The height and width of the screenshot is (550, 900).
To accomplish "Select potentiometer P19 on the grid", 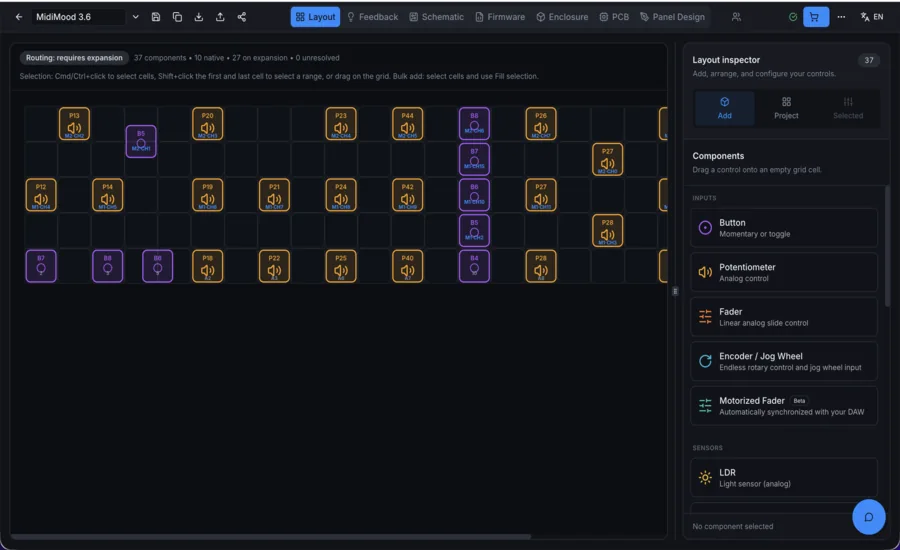I will pyautogui.click(x=207, y=195).
